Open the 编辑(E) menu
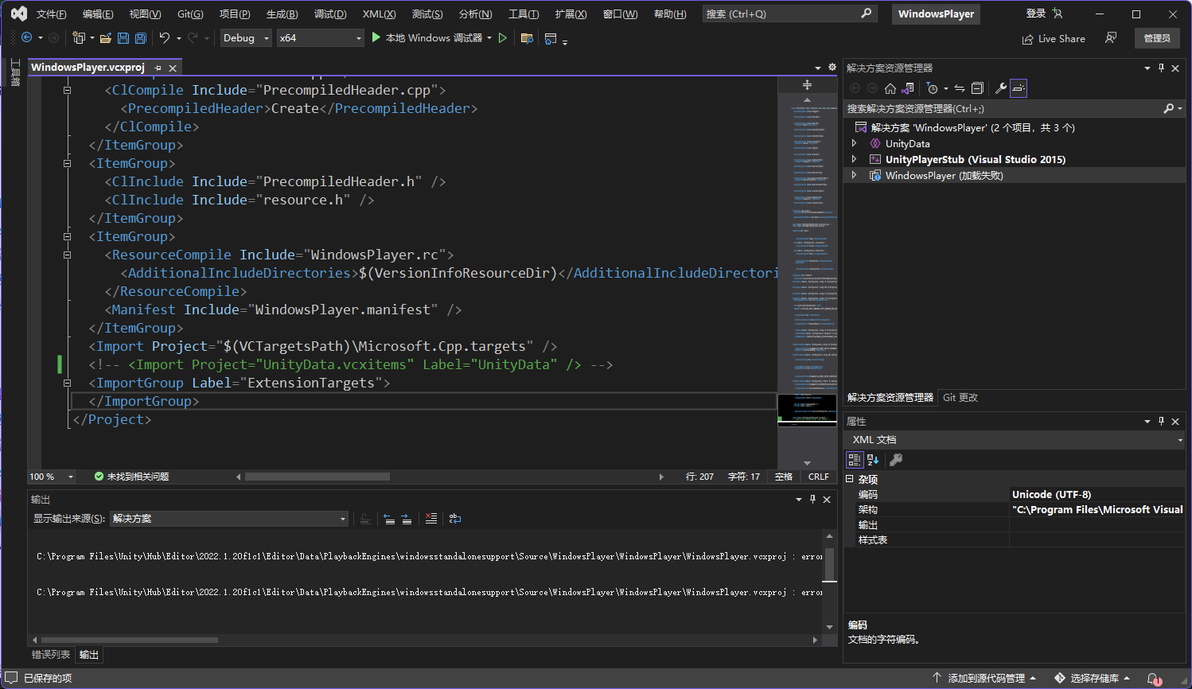 click(98, 14)
